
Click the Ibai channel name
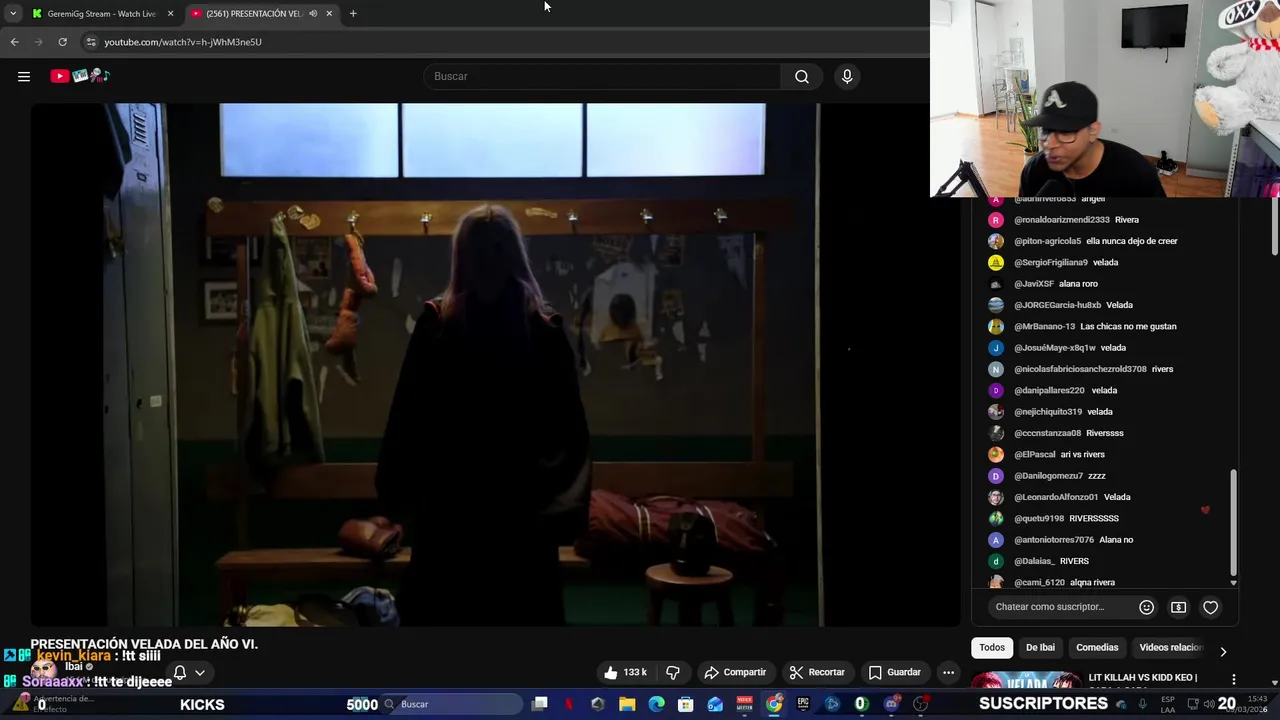[x=73, y=667]
